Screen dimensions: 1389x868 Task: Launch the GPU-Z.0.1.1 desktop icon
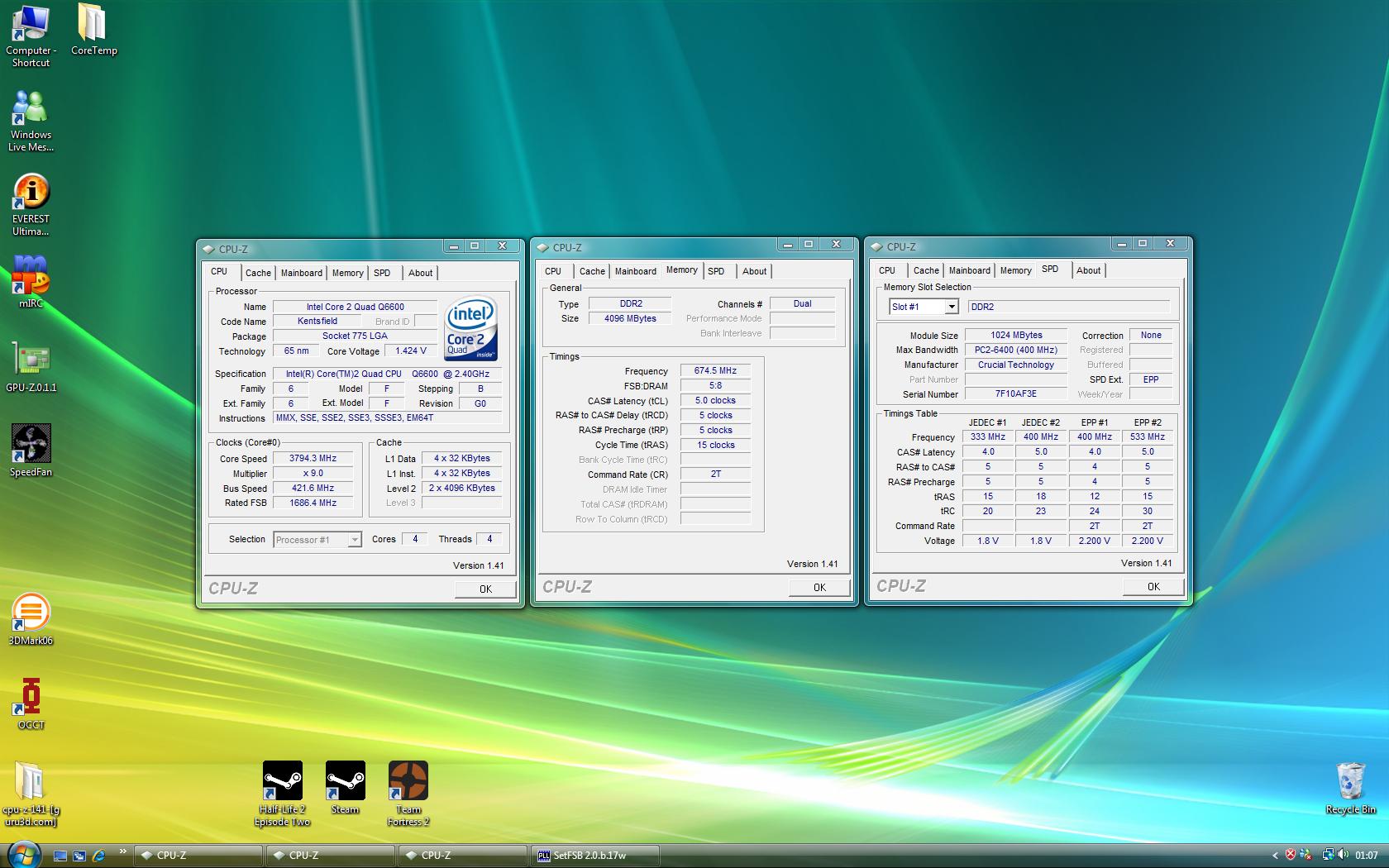click(x=31, y=366)
